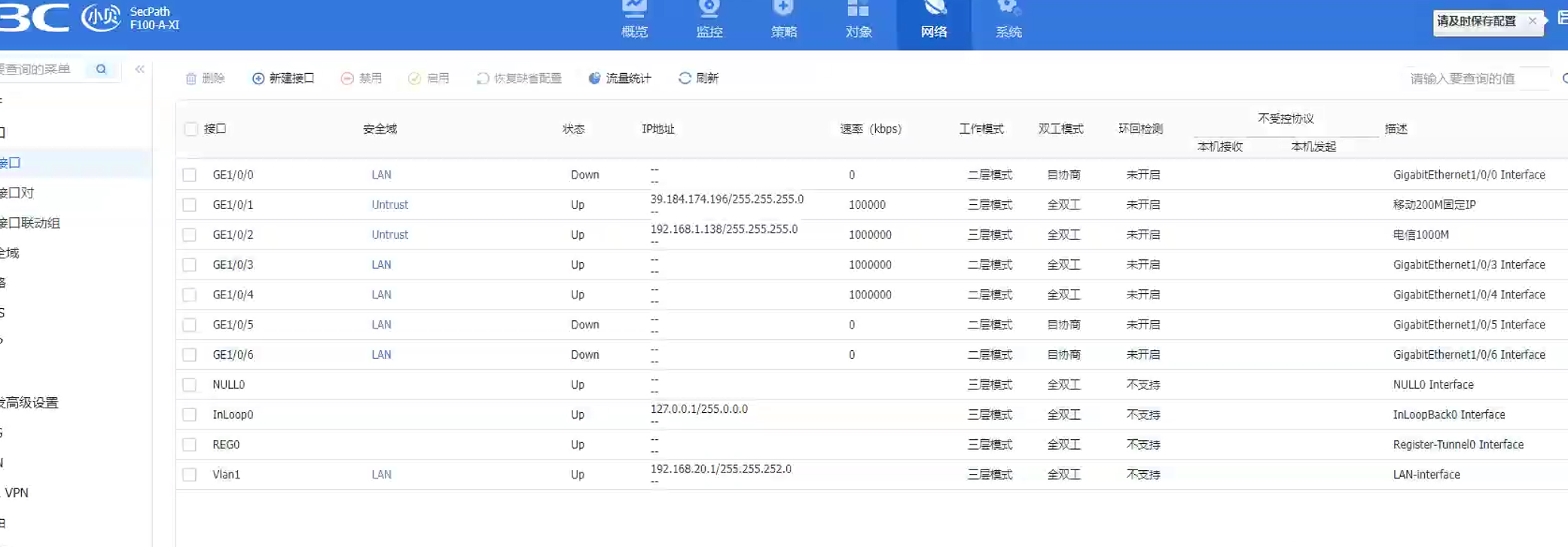The image size is (1568, 547).
Task: Click the Untrust link for GE1/0/2
Action: tap(389, 235)
